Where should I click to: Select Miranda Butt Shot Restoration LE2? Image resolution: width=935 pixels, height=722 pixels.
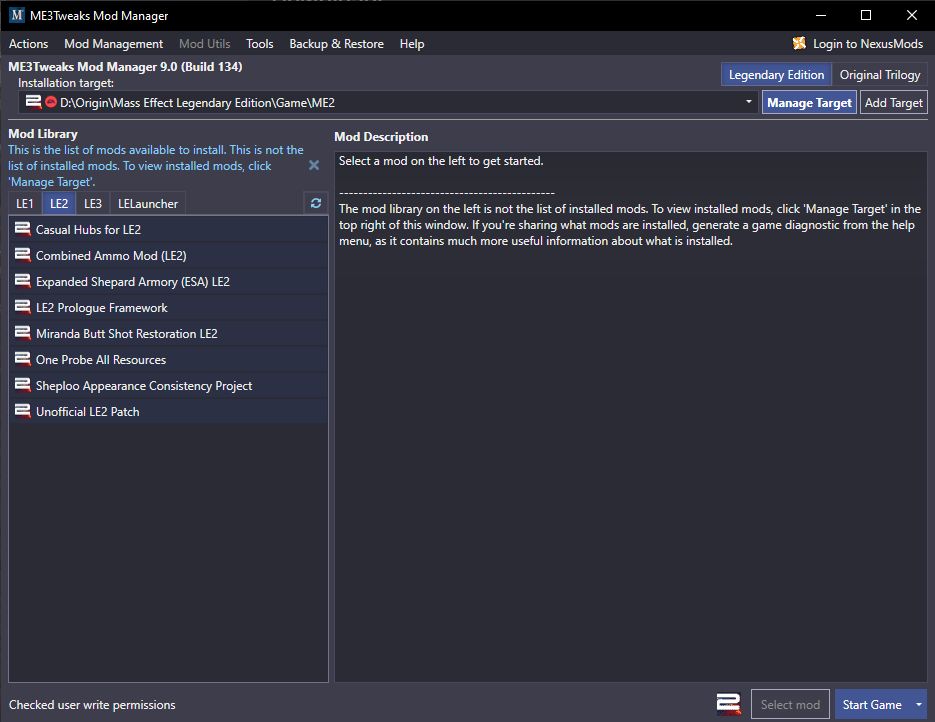click(168, 333)
